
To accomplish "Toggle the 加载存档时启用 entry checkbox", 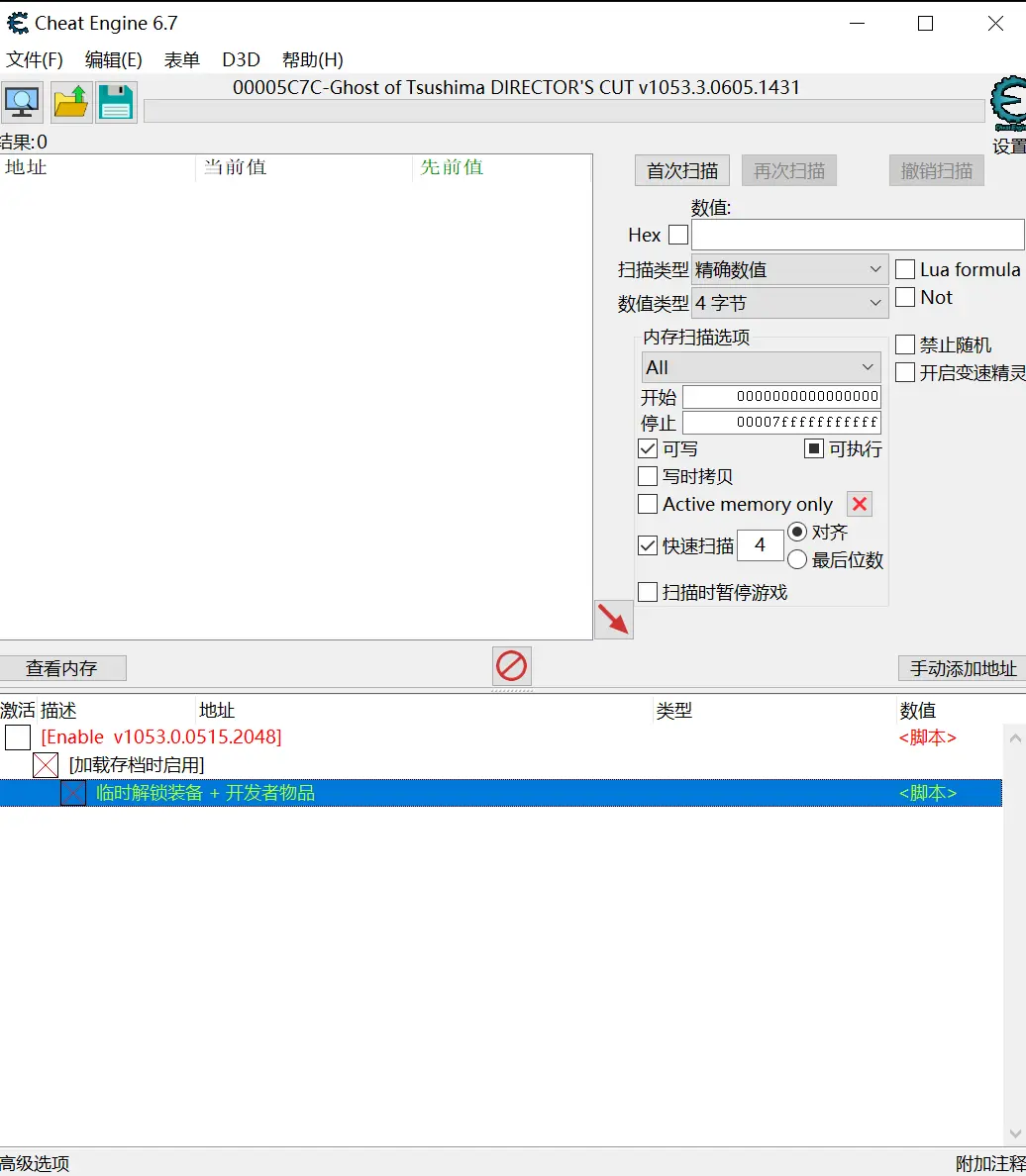I will click(46, 765).
